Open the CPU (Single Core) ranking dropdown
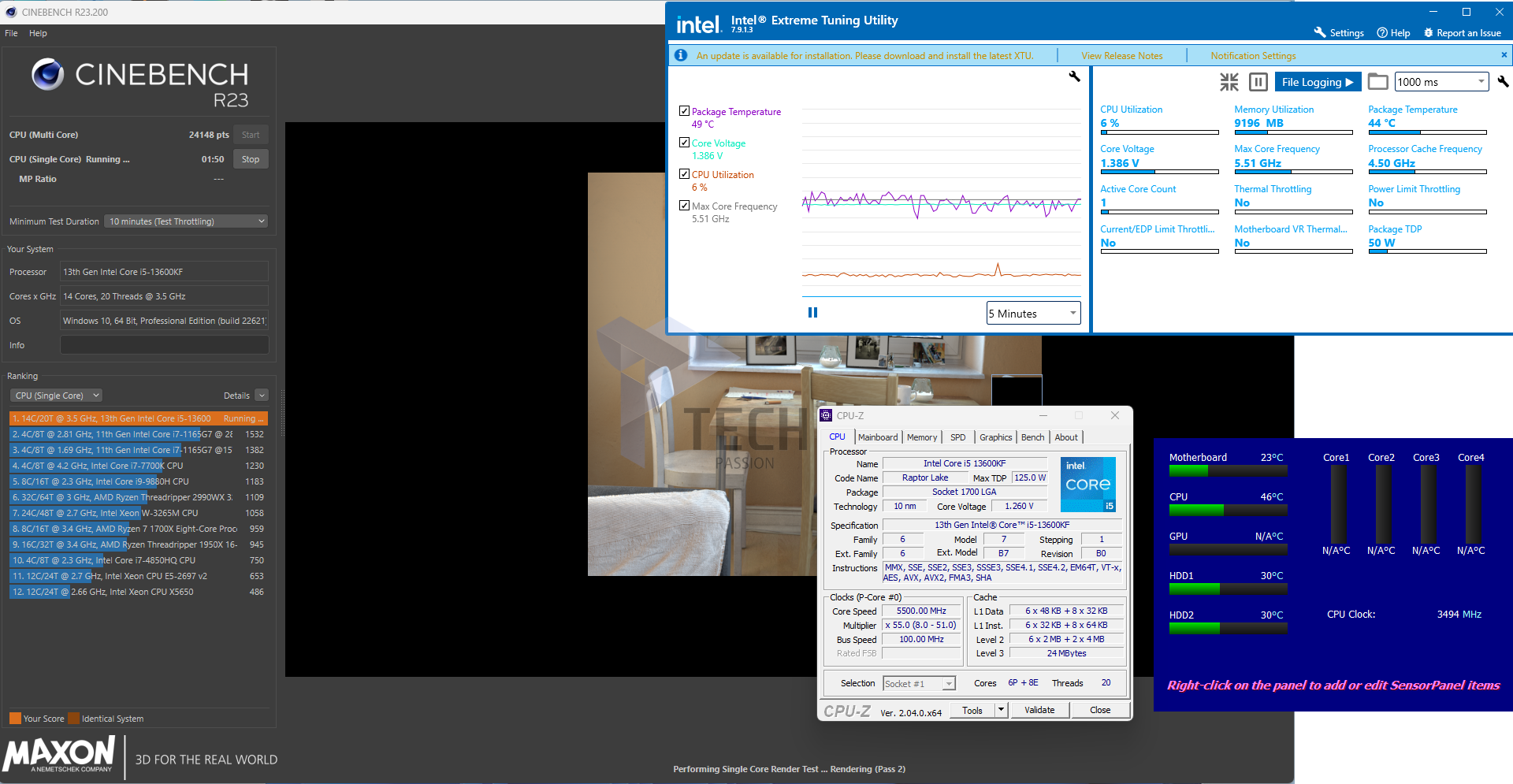 coord(57,396)
